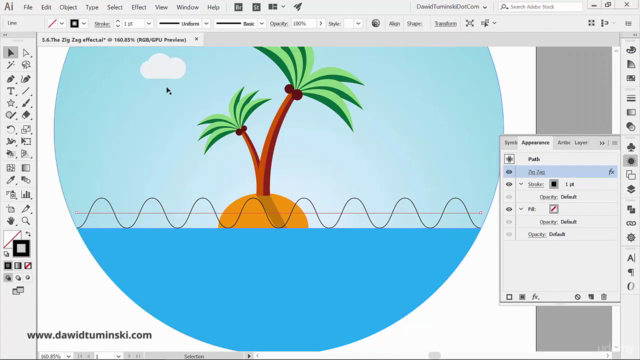
Task: Select the Hand tool
Action: click(11, 221)
